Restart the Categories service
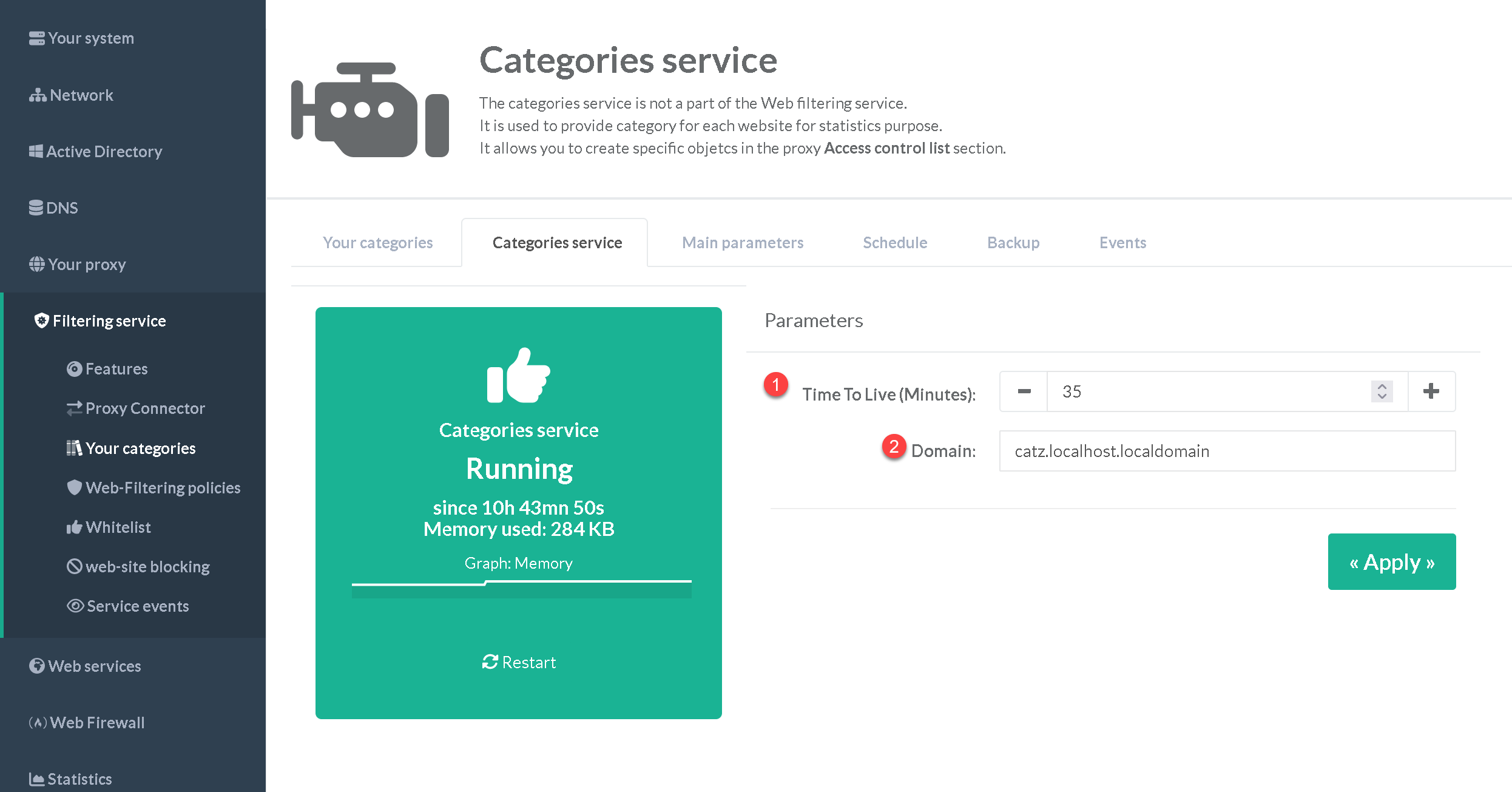Viewport: 1512px width, 792px height. tap(519, 662)
